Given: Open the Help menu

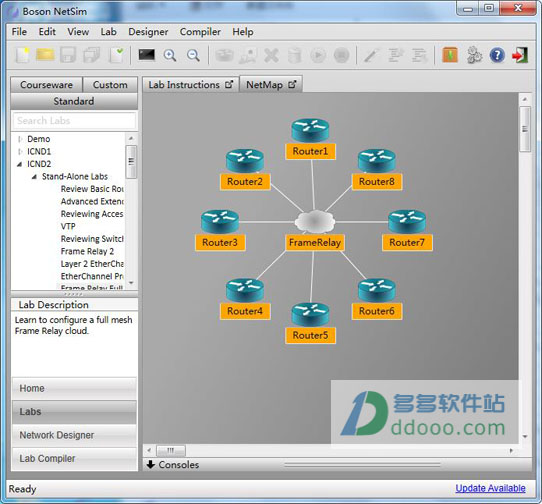Looking at the screenshot, I should pyautogui.click(x=243, y=32).
